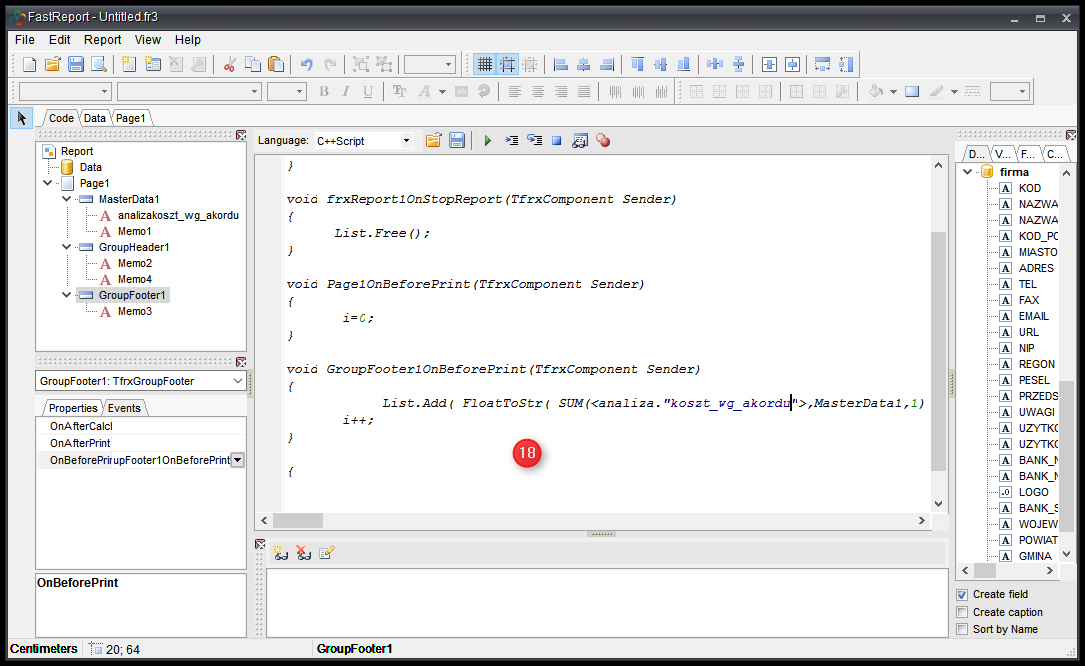Click the New Report blank page icon
The height and width of the screenshot is (666, 1085).
pos(29,64)
